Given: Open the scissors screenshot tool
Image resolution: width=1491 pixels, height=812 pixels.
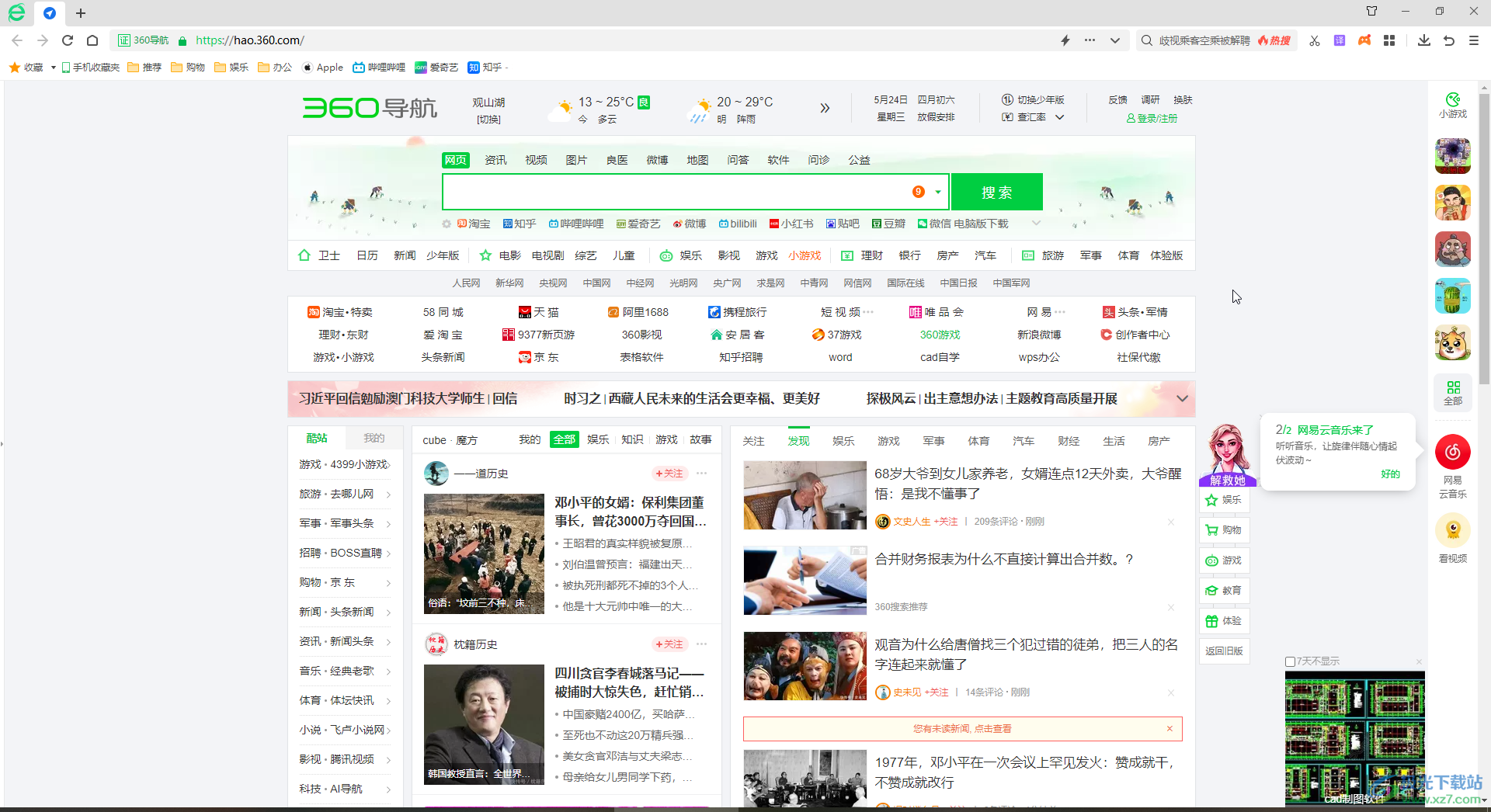Looking at the screenshot, I should point(1315,40).
